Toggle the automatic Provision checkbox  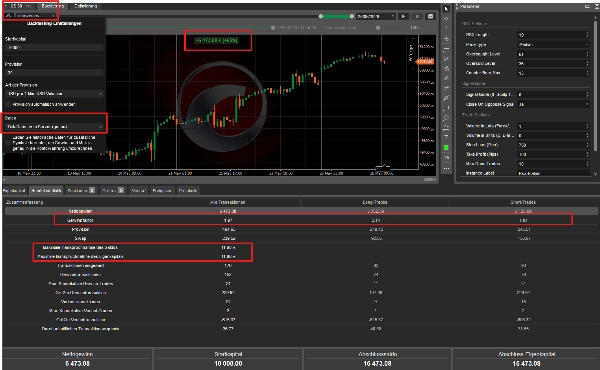click(x=8, y=104)
